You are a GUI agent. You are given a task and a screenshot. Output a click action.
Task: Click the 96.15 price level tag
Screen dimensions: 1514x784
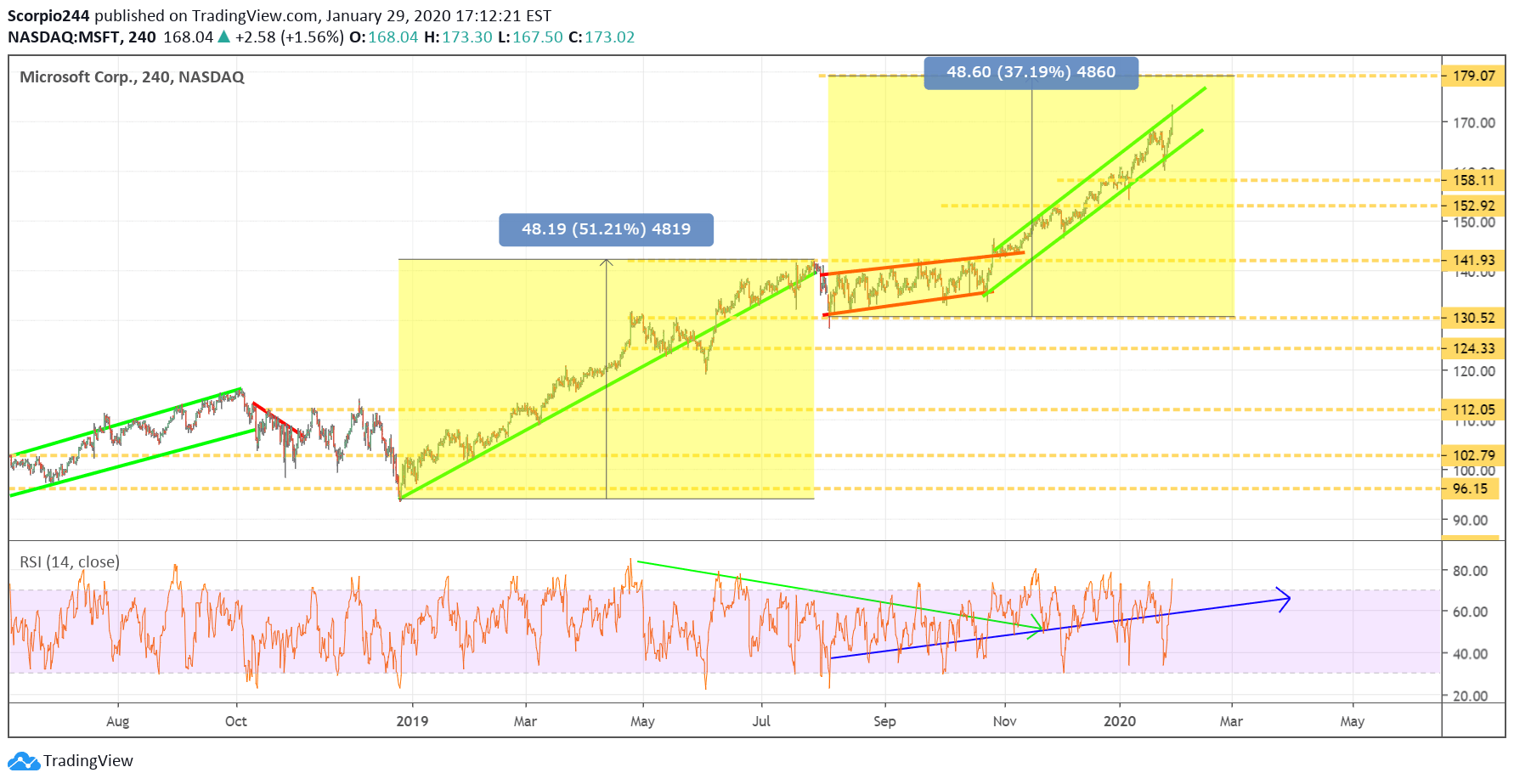point(1470,488)
